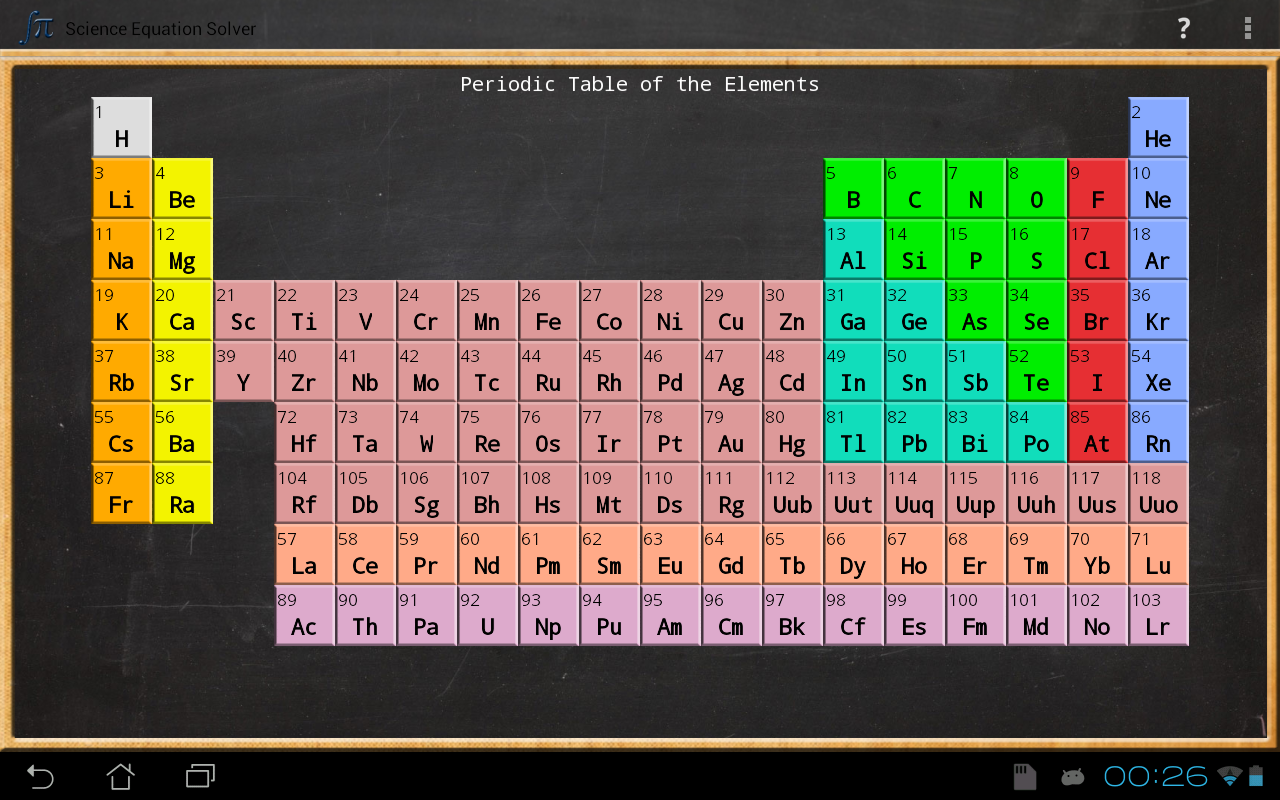This screenshot has width=1280, height=800.
Task: Select the Lithium (Li) element tile
Action: 122,188
